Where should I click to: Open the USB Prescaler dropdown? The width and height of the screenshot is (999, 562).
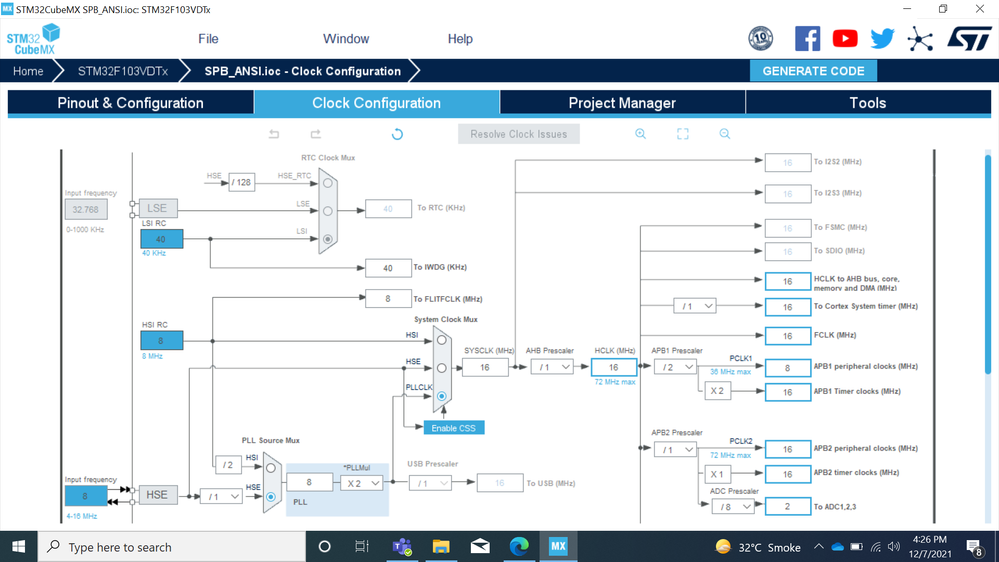click(x=430, y=483)
